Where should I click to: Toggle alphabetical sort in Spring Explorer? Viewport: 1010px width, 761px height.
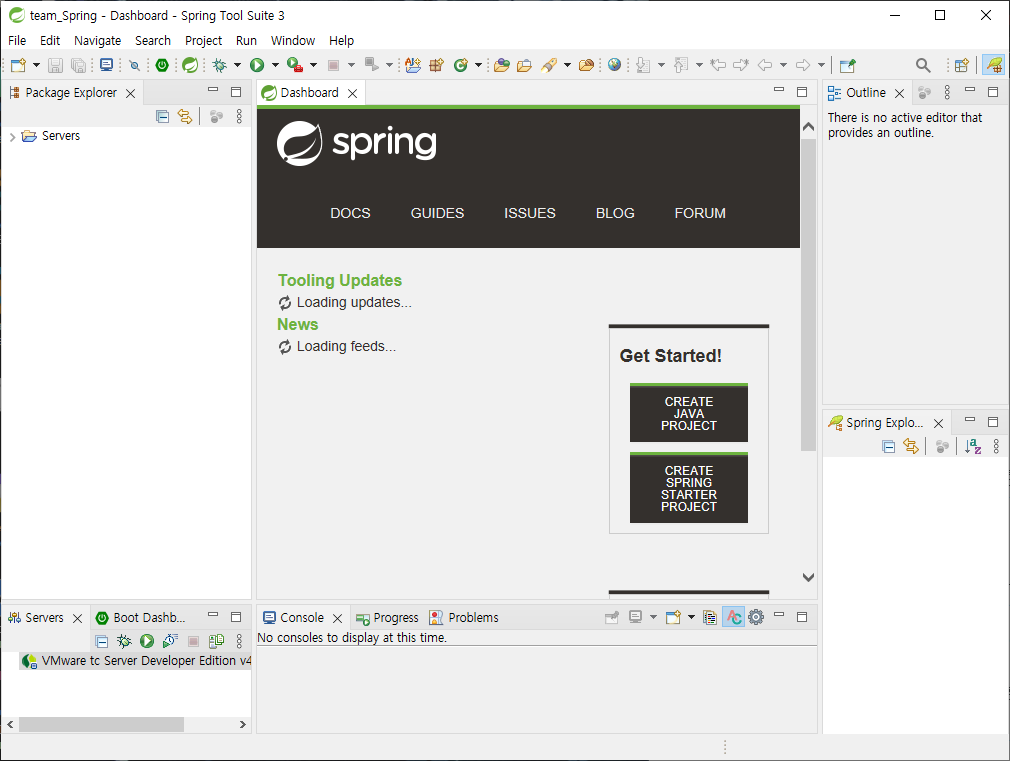click(973, 446)
